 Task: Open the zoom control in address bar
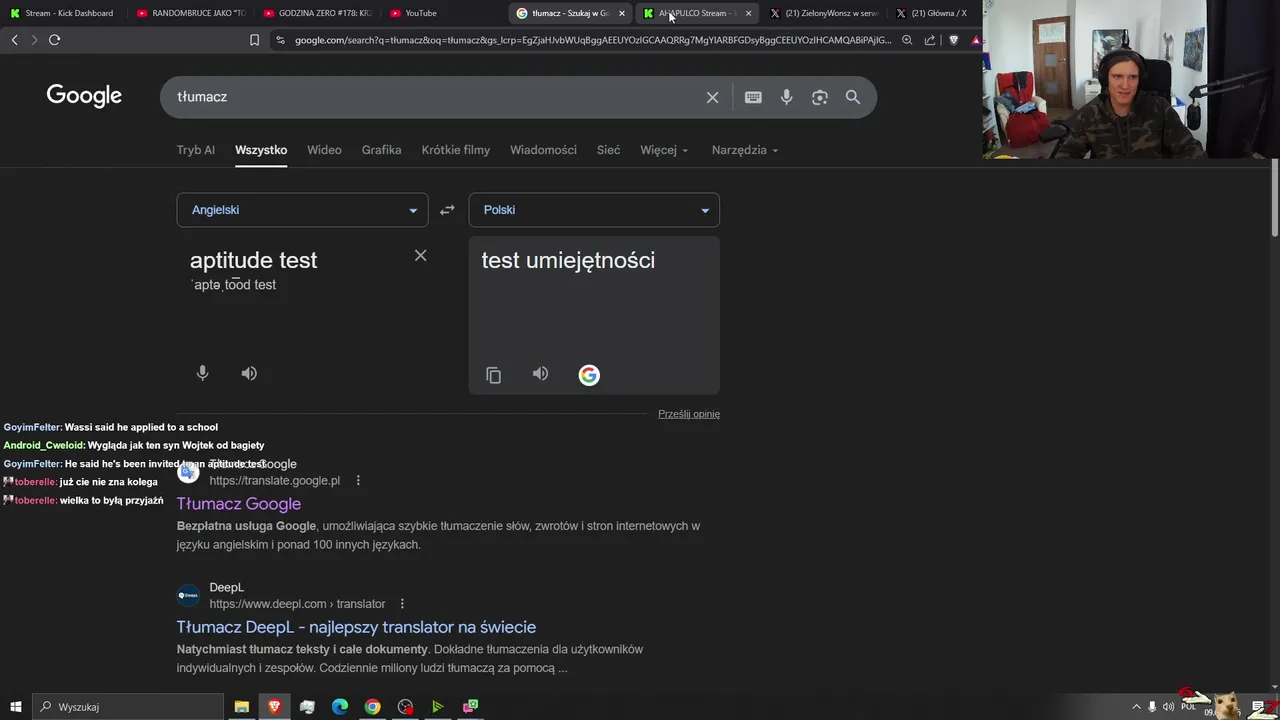907,40
